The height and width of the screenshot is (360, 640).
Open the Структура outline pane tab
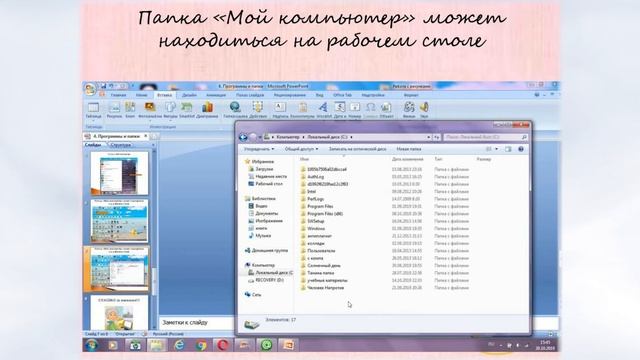pyautogui.click(x=121, y=145)
